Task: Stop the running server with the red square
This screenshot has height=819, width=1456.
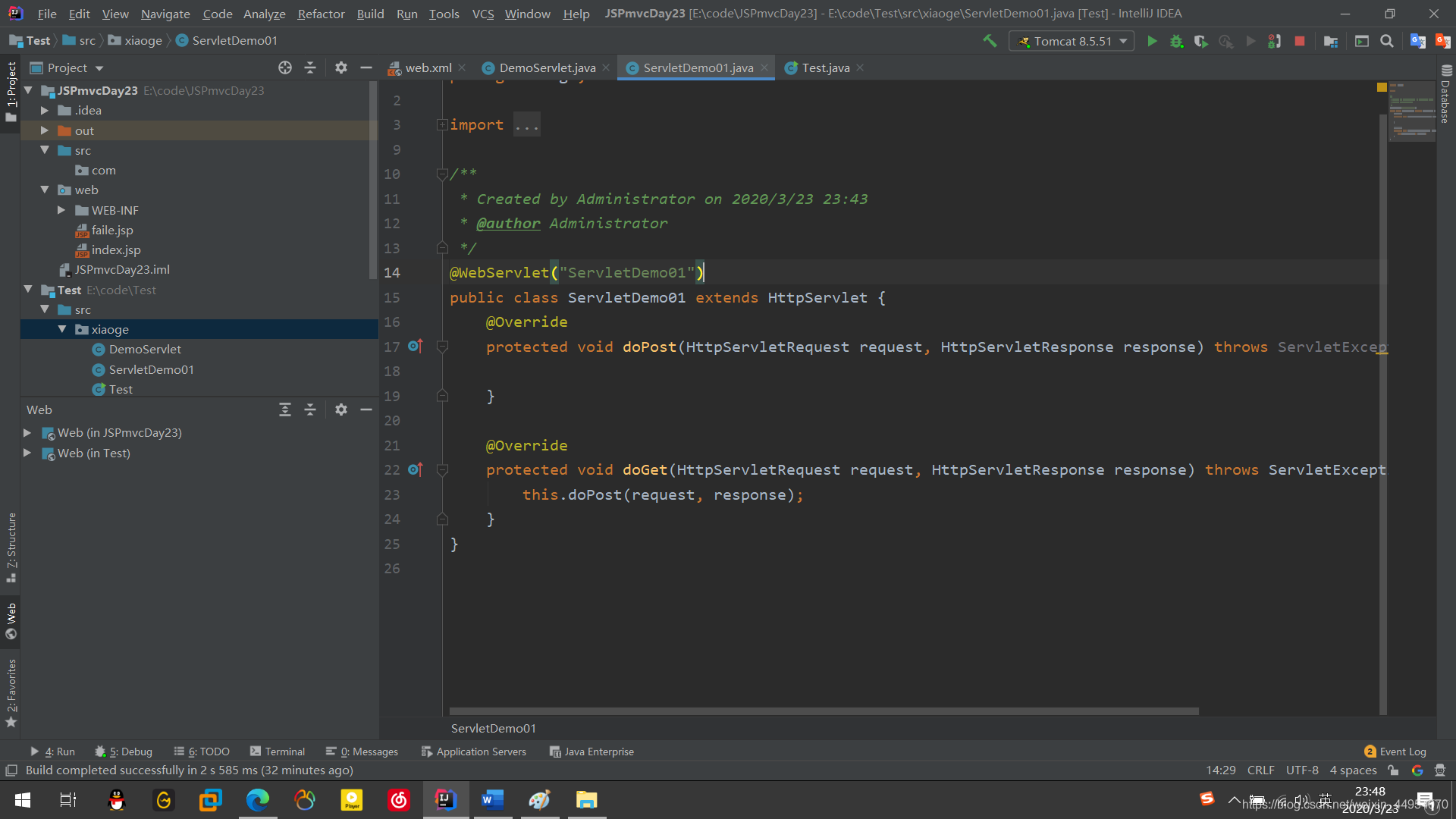Action: click(1300, 41)
